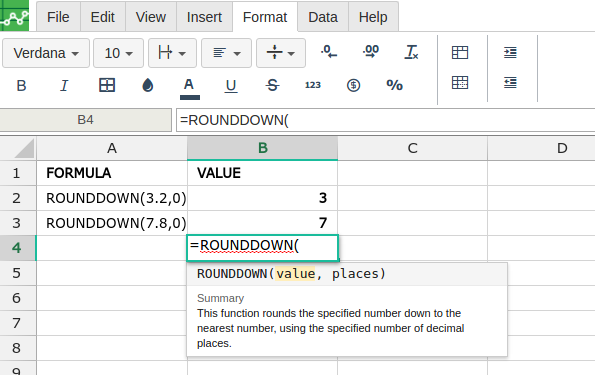The image size is (595, 375).
Task: Click the green spreadsheet app logo
Action: [x=14, y=15]
